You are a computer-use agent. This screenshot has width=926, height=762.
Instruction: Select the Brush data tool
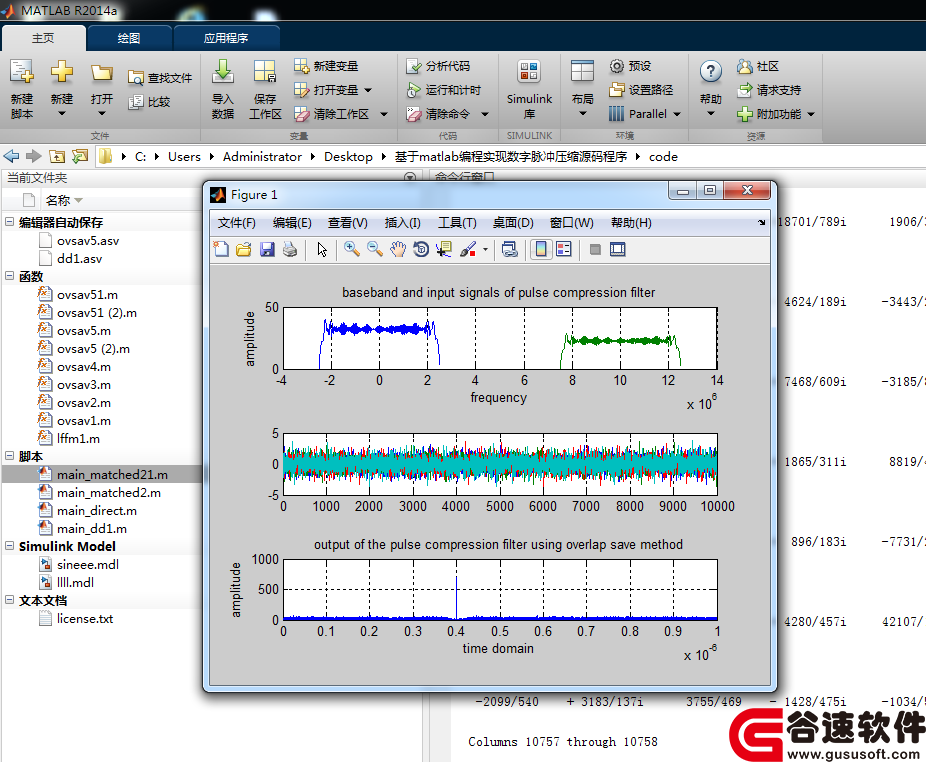coord(468,249)
